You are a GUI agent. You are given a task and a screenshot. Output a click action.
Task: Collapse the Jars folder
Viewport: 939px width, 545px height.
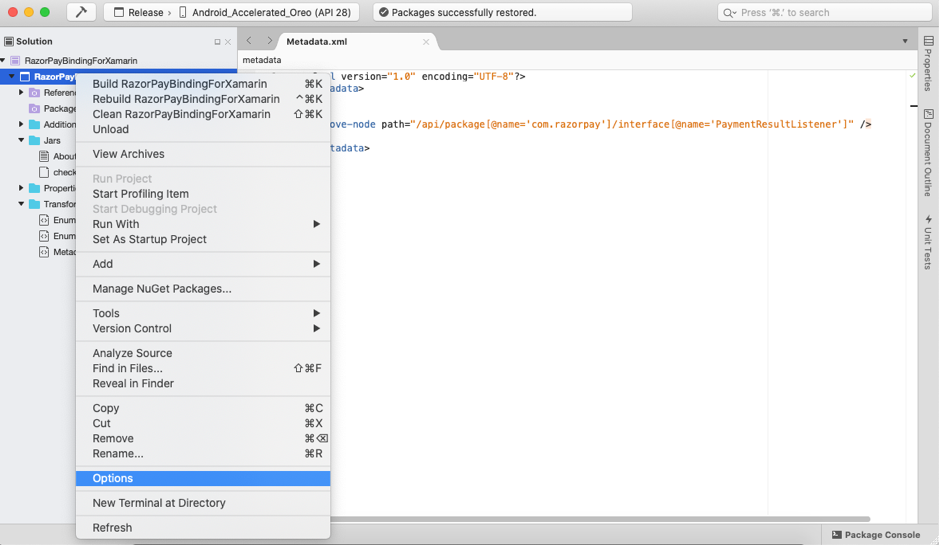pyautogui.click(x=21, y=140)
